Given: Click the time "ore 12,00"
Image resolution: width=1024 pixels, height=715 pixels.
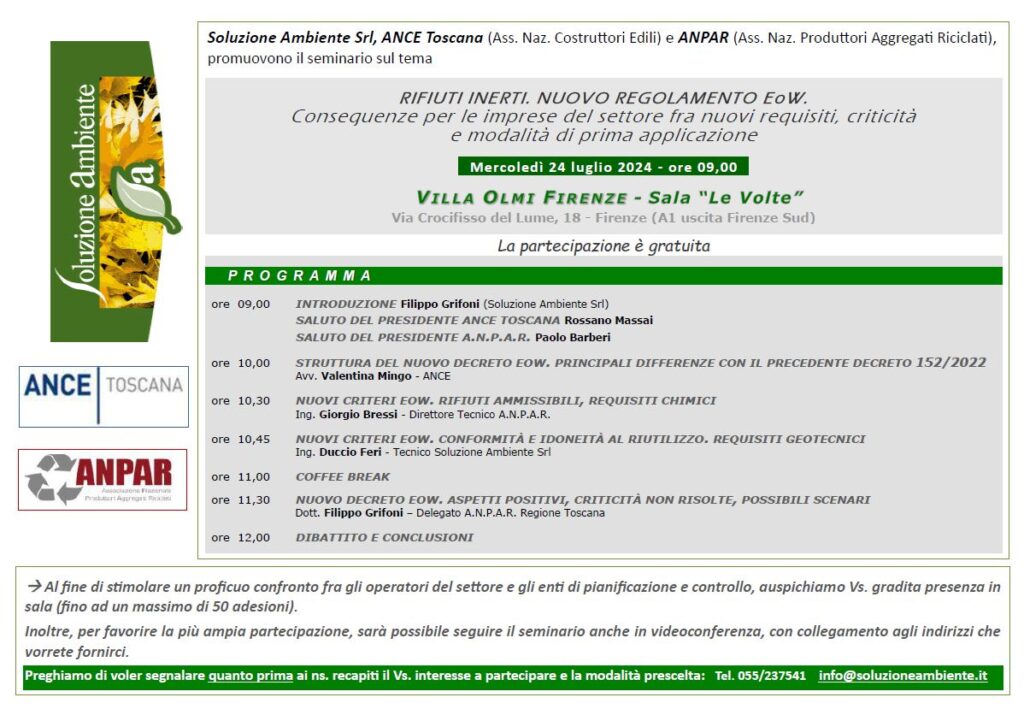Looking at the screenshot, I should [x=240, y=537].
